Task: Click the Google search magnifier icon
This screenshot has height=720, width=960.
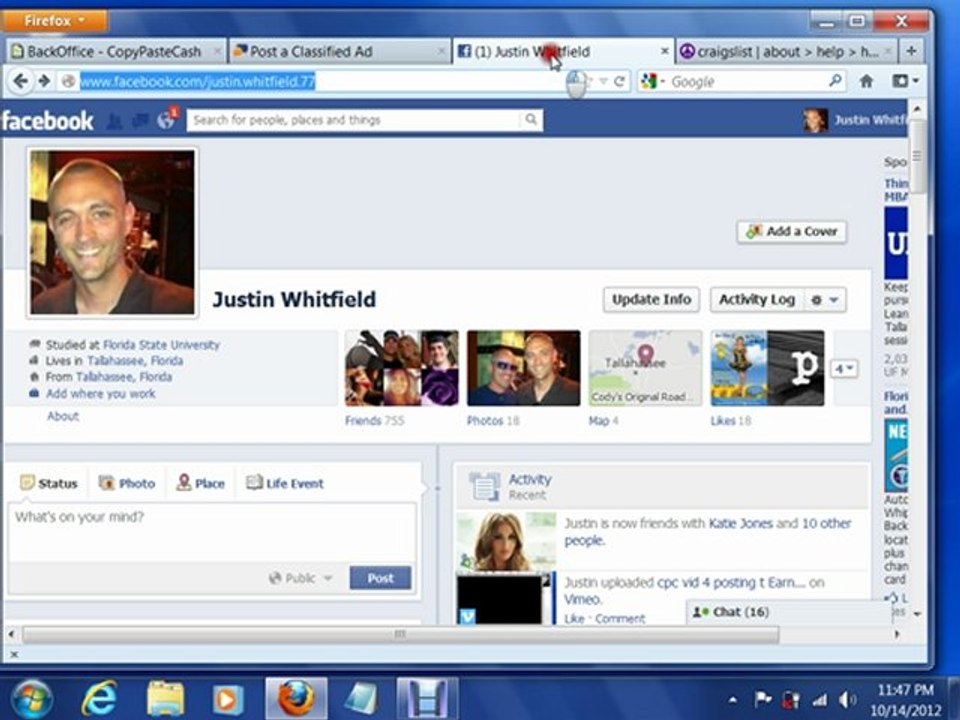Action: 835,80
